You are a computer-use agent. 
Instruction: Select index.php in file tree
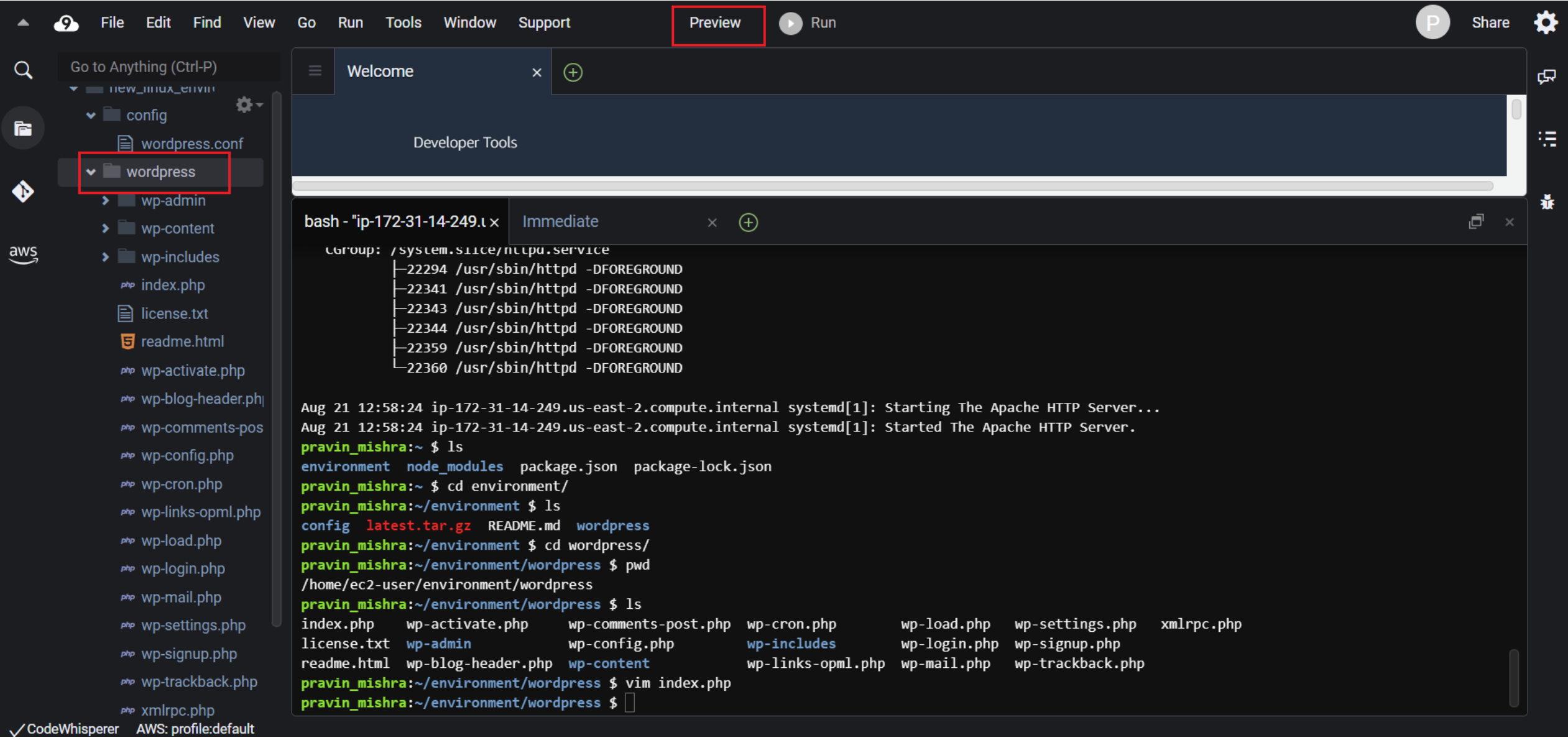(172, 285)
